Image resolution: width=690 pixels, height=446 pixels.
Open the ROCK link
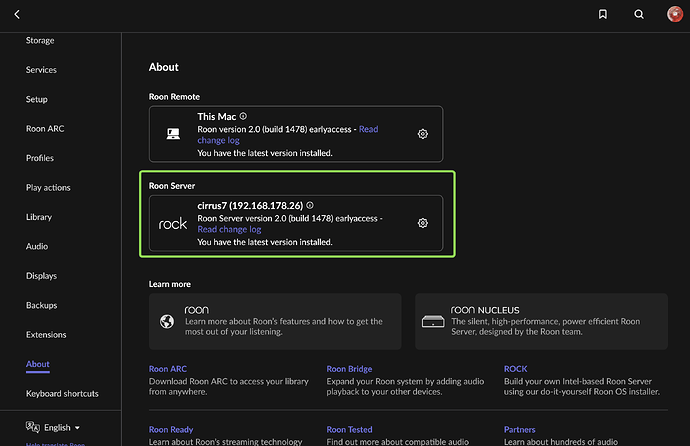pyautogui.click(x=515, y=369)
